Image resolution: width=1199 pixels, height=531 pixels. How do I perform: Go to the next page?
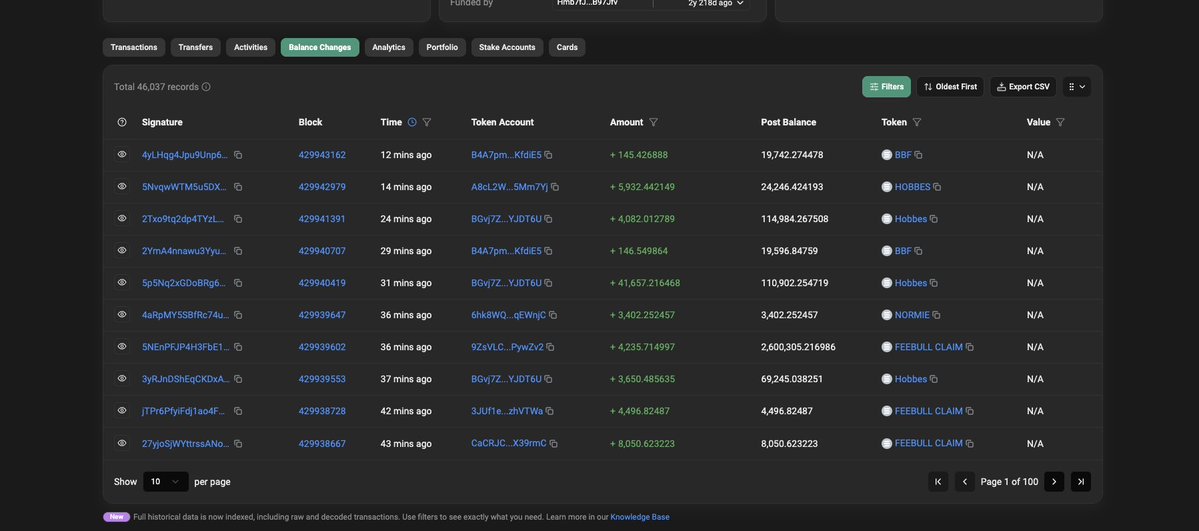click(1054, 482)
